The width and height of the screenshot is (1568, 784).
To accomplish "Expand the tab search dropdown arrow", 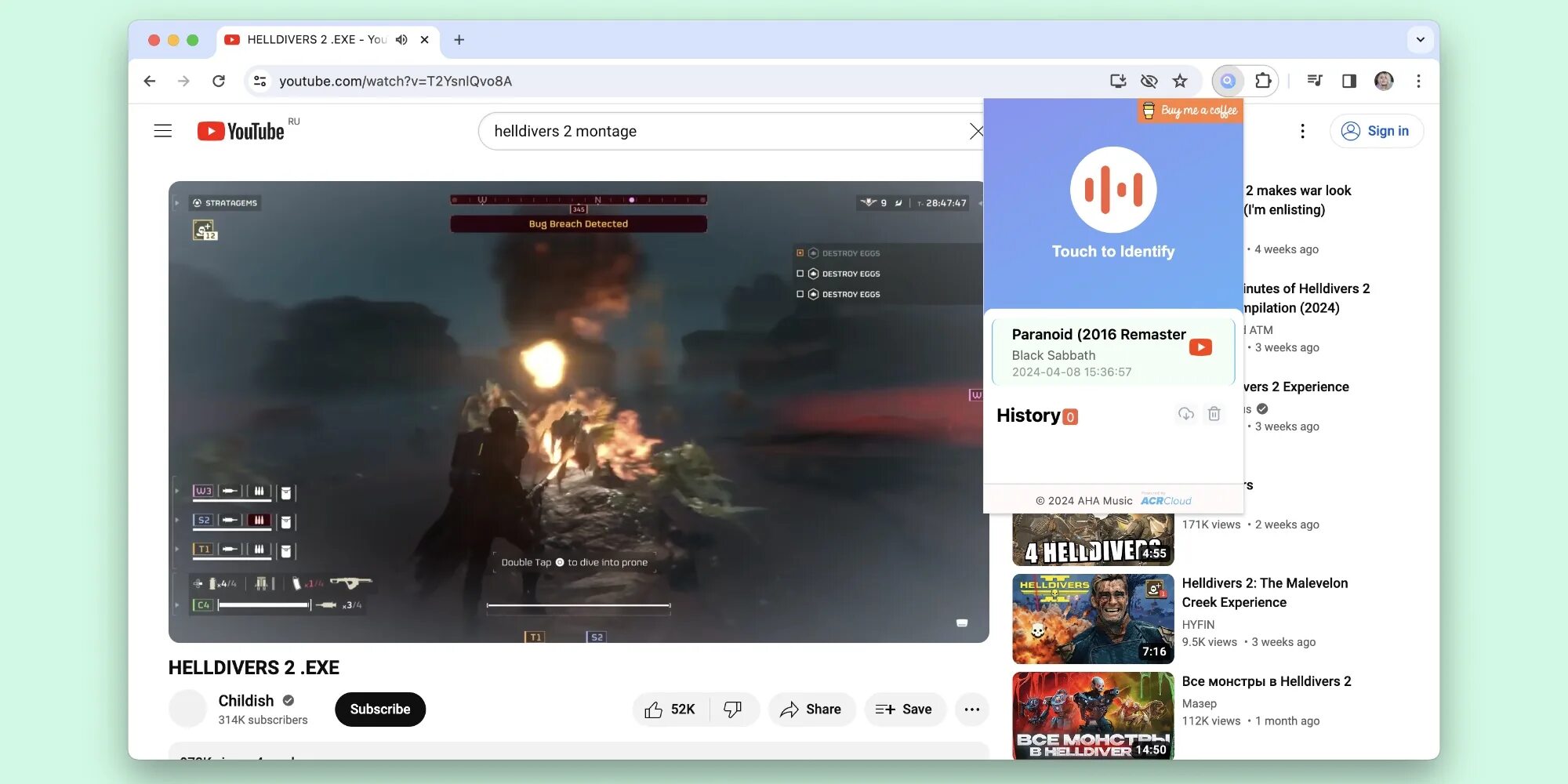I will pyautogui.click(x=1420, y=39).
